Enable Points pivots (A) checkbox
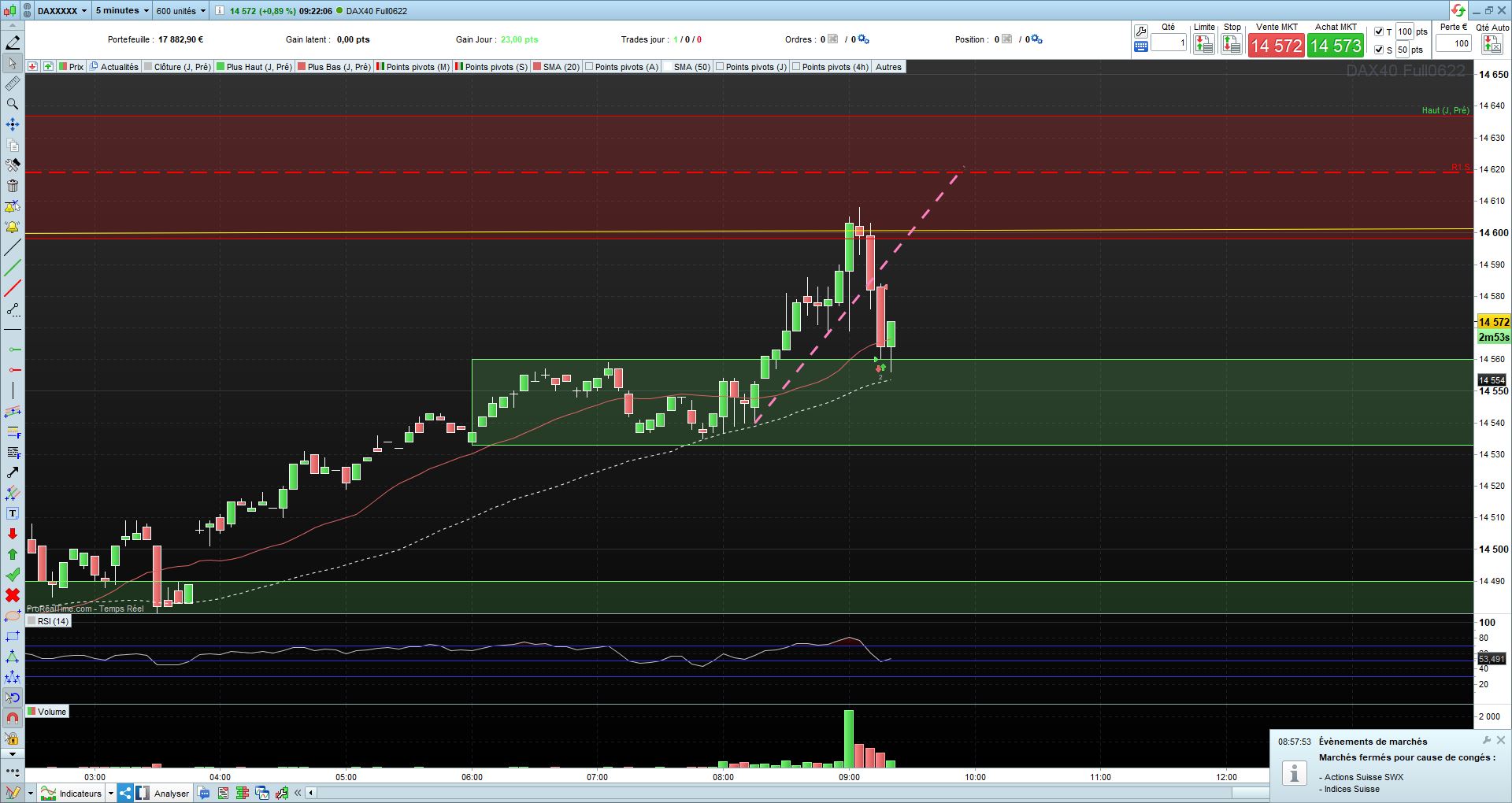The height and width of the screenshot is (803, 1512). click(x=588, y=67)
